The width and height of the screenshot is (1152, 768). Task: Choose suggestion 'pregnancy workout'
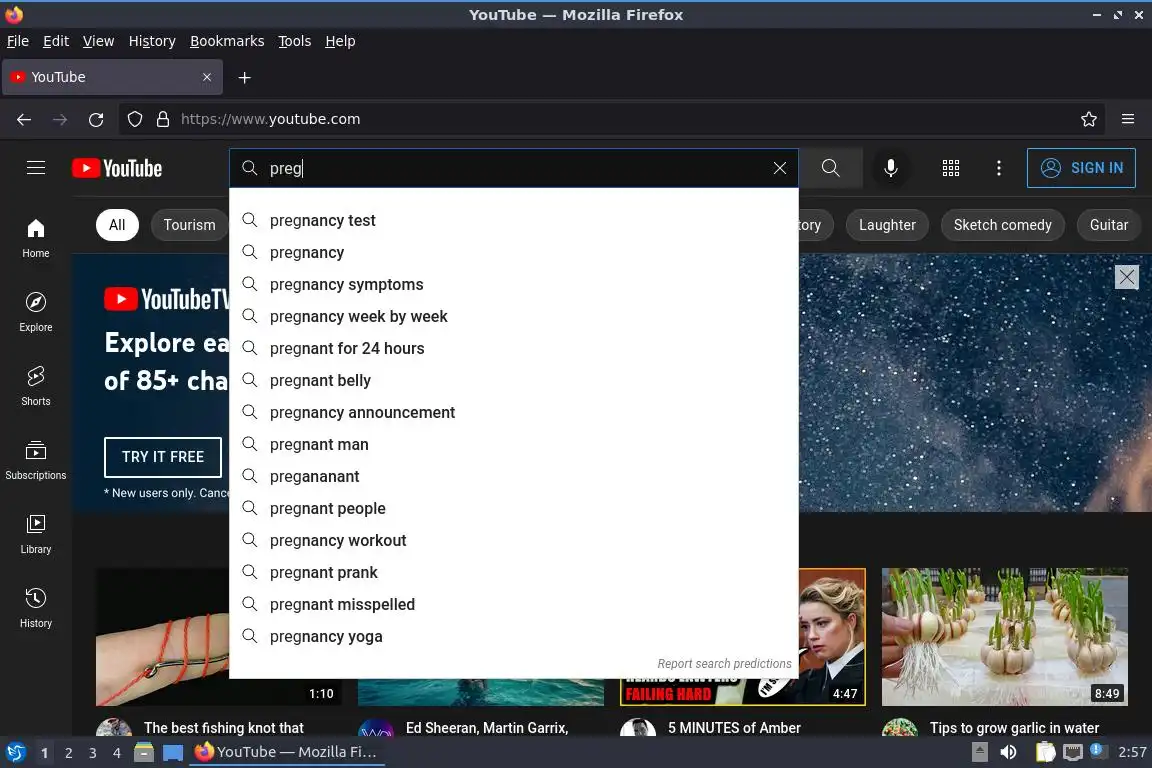pos(514,541)
